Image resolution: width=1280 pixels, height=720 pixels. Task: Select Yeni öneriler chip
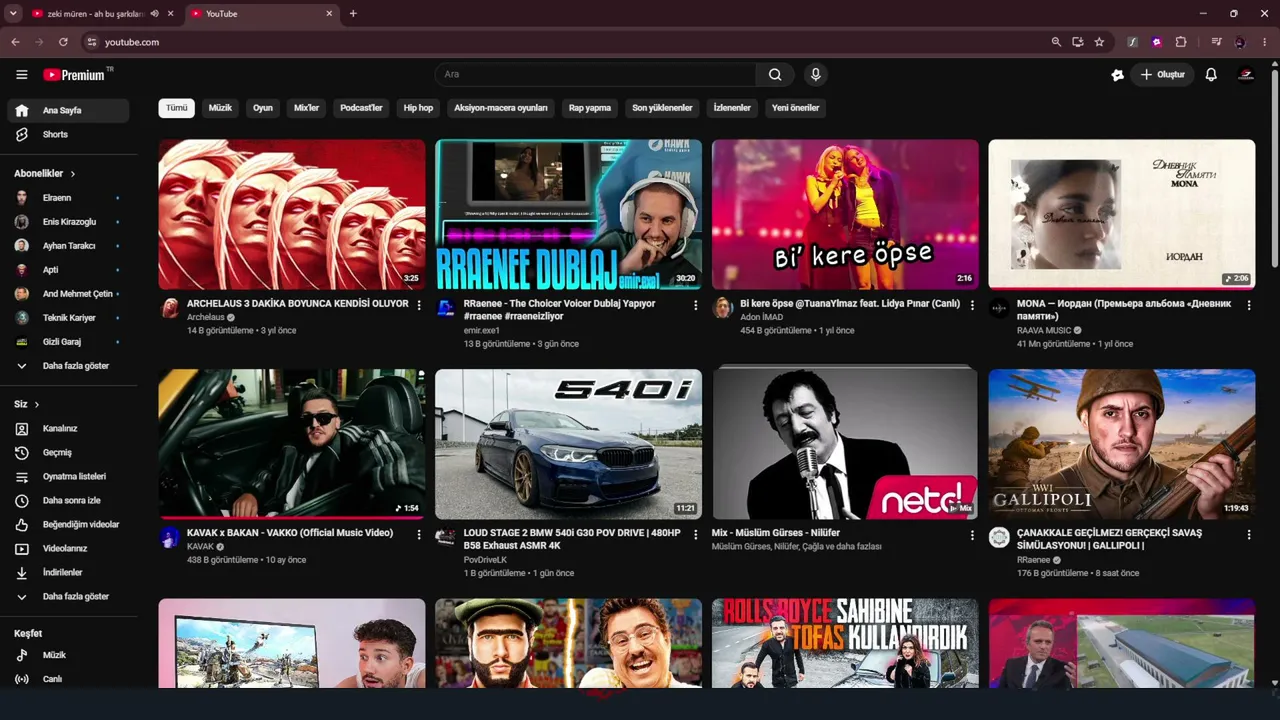(795, 108)
